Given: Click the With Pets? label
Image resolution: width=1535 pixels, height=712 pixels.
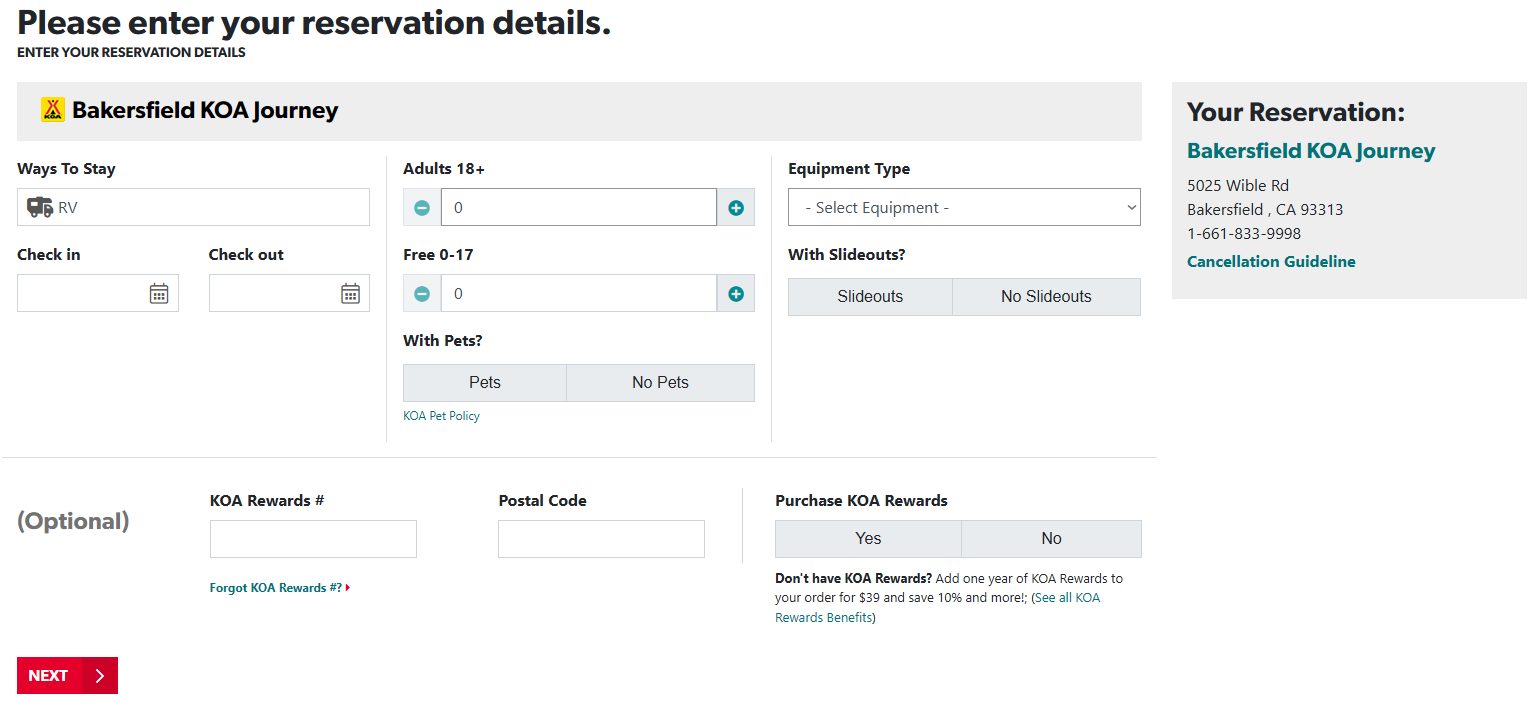Looking at the screenshot, I should click(443, 341).
